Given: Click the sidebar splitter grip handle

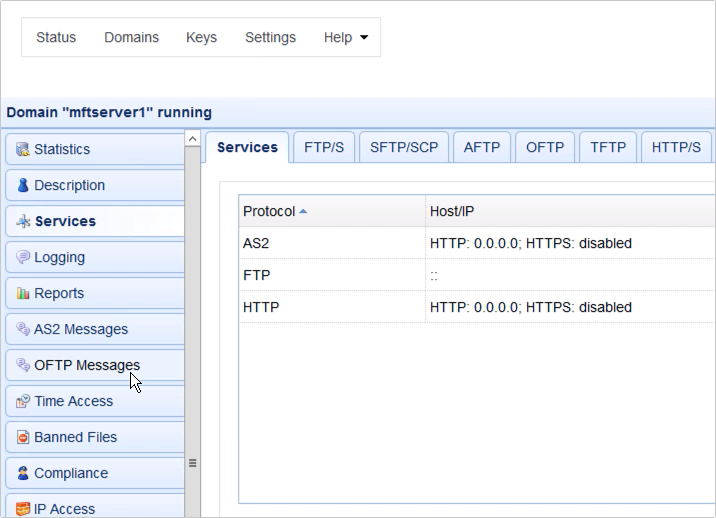Looking at the screenshot, I should click(x=192, y=463).
